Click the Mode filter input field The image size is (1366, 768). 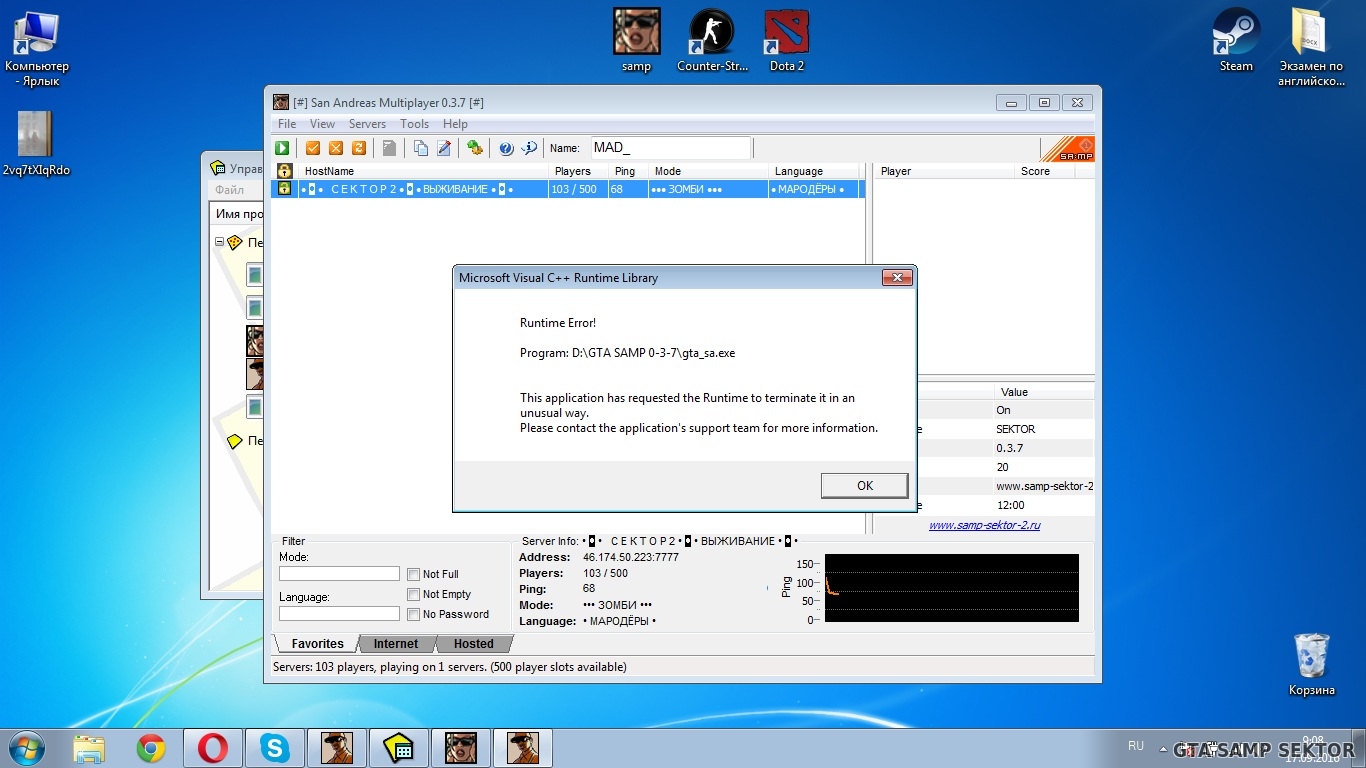click(x=339, y=574)
